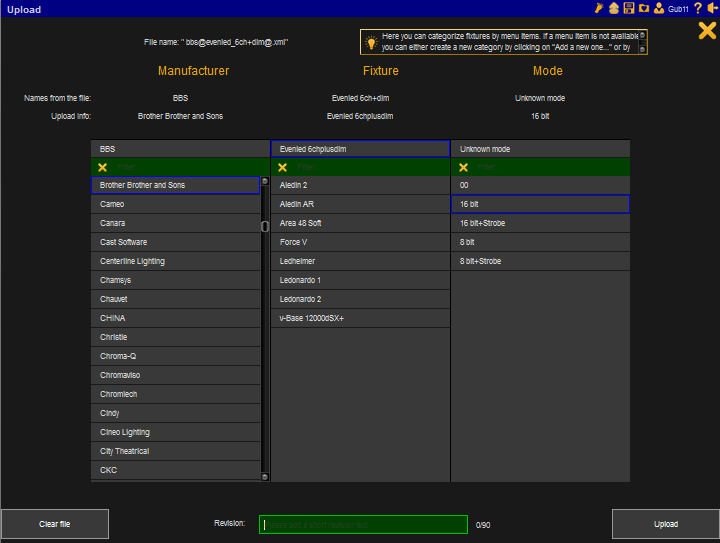Click the Clear file button
Viewport: 720px width, 543px height.
[x=55, y=524]
